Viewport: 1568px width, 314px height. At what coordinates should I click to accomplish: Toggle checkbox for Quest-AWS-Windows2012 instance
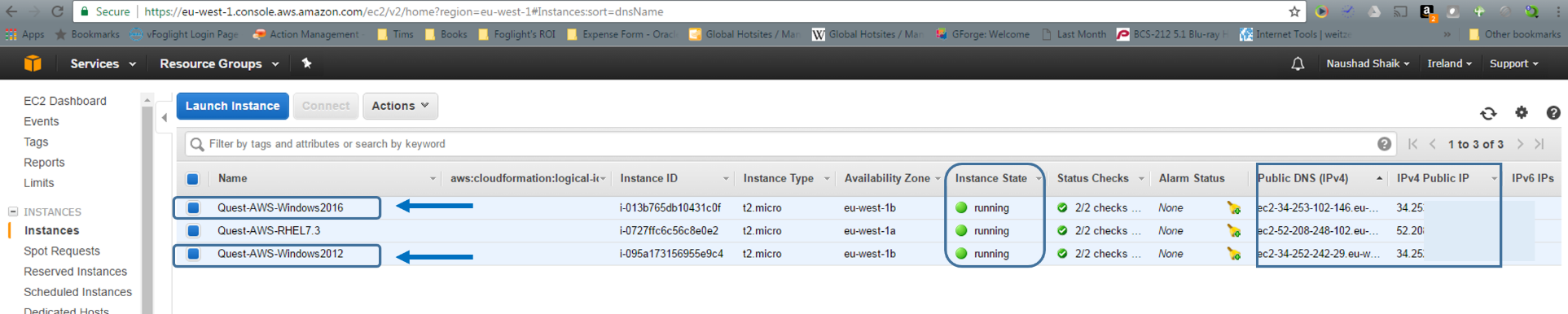point(193,254)
